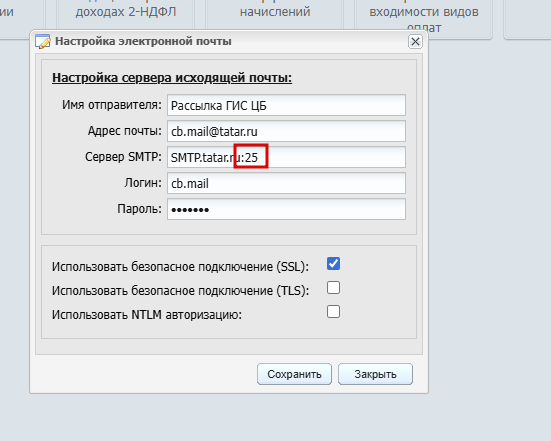Screen dimensions: 551x441
Task: Click the Закрыть button
Action: coord(375,374)
